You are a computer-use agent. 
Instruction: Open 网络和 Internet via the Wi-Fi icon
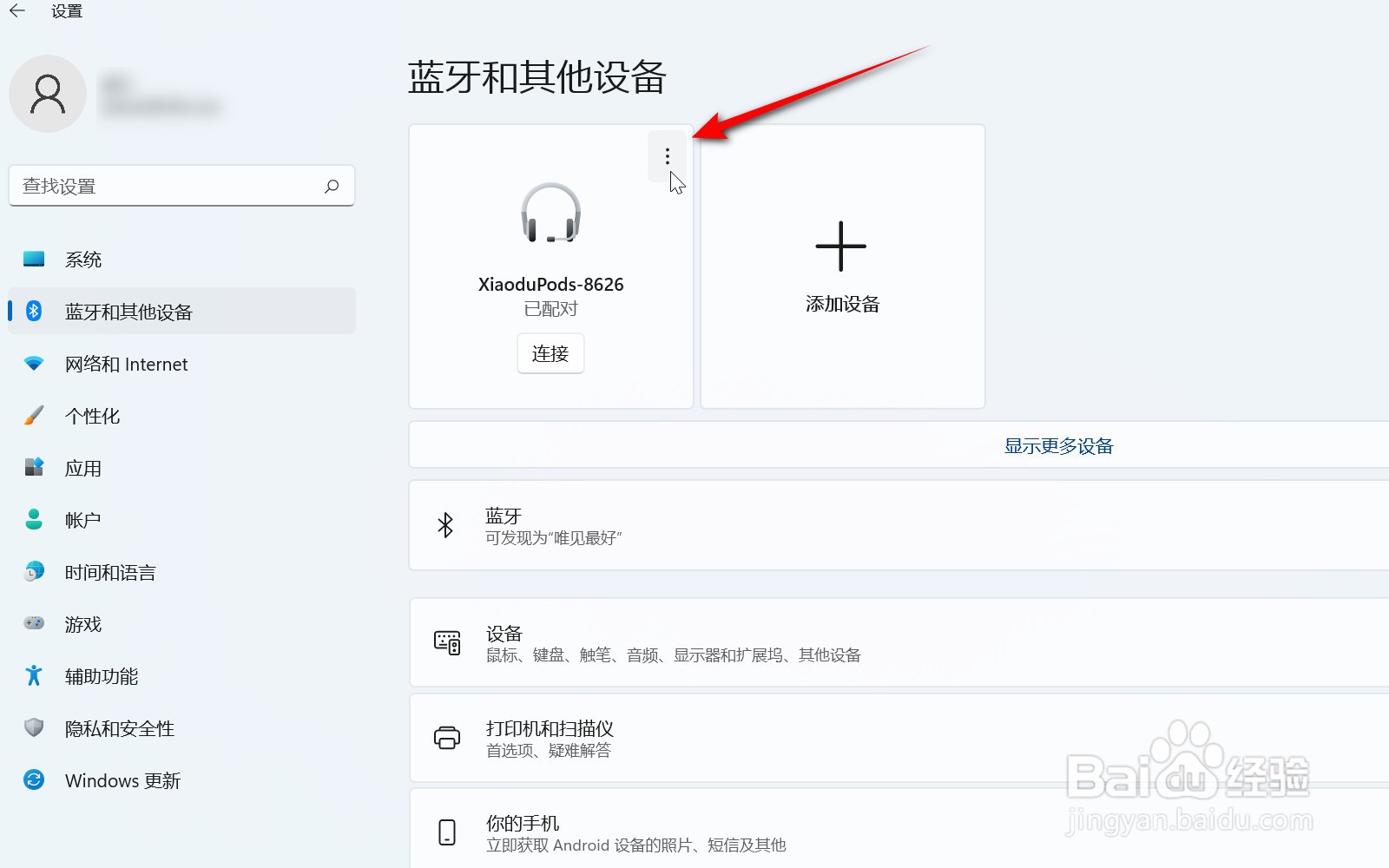[33, 364]
